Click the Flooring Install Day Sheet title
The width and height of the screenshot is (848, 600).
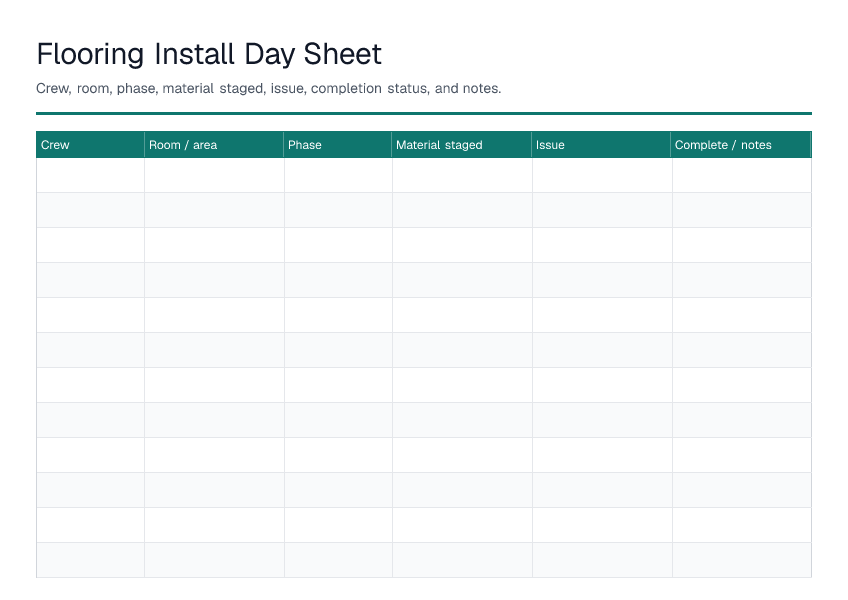point(209,54)
